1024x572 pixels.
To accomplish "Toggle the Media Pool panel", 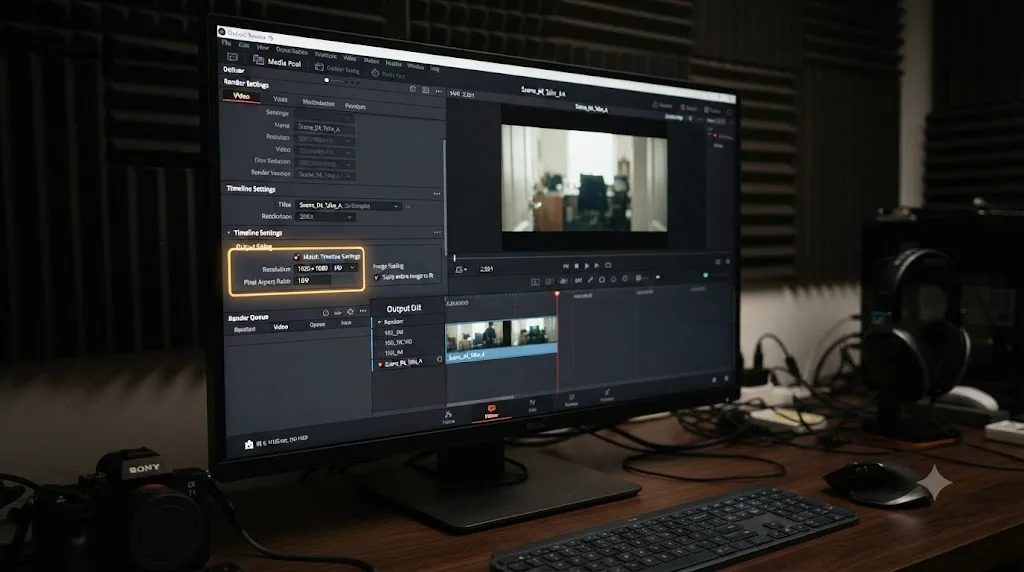I will 278,62.
